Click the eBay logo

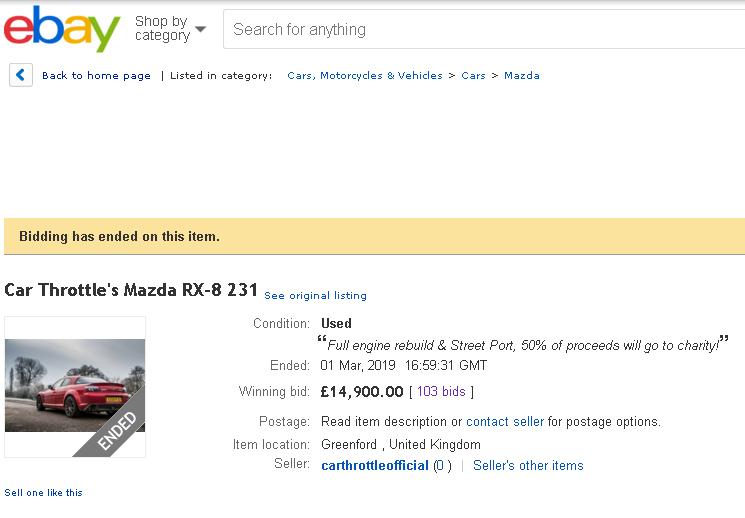(x=61, y=29)
